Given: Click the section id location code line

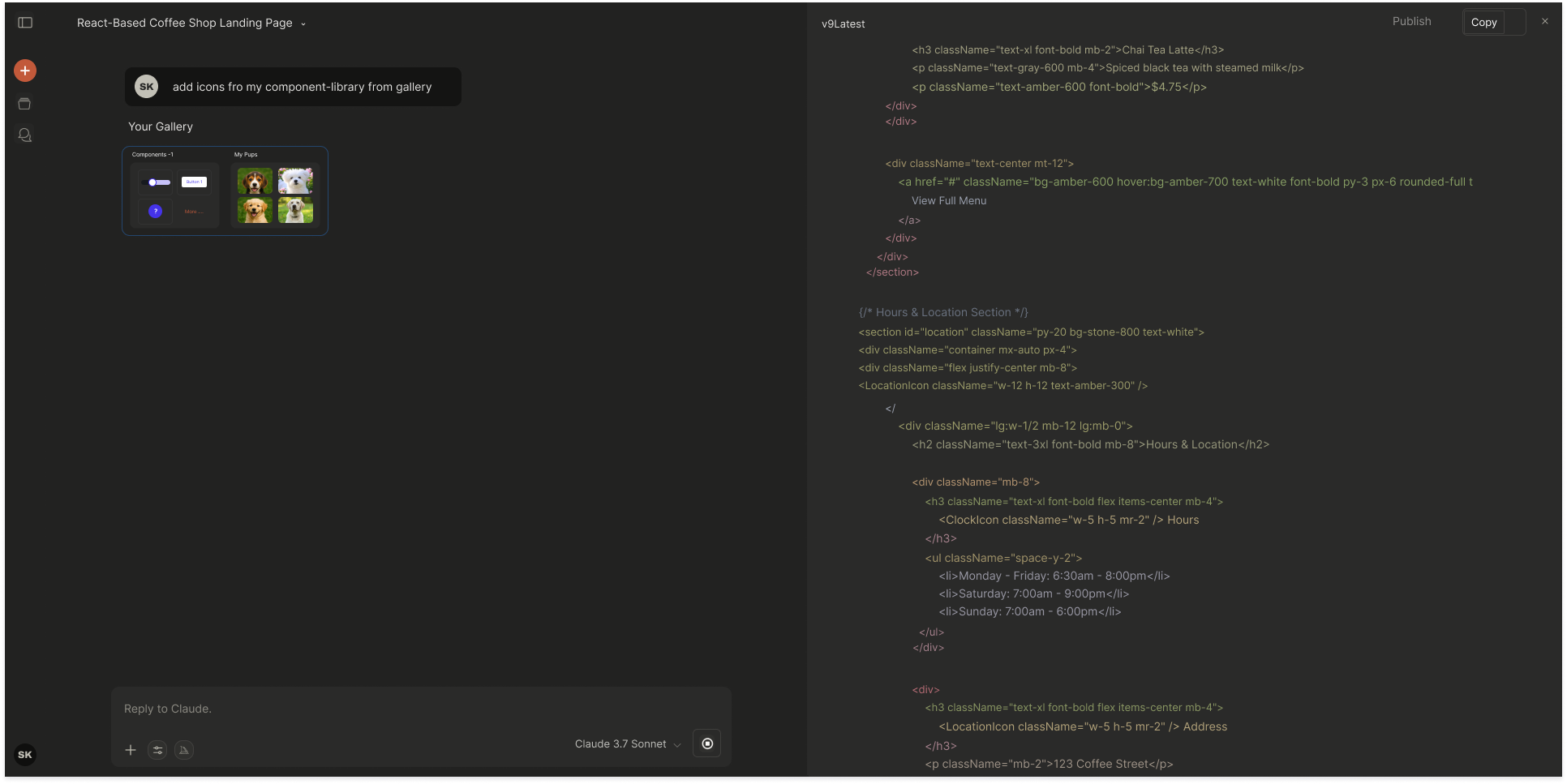Looking at the screenshot, I should coord(1032,332).
